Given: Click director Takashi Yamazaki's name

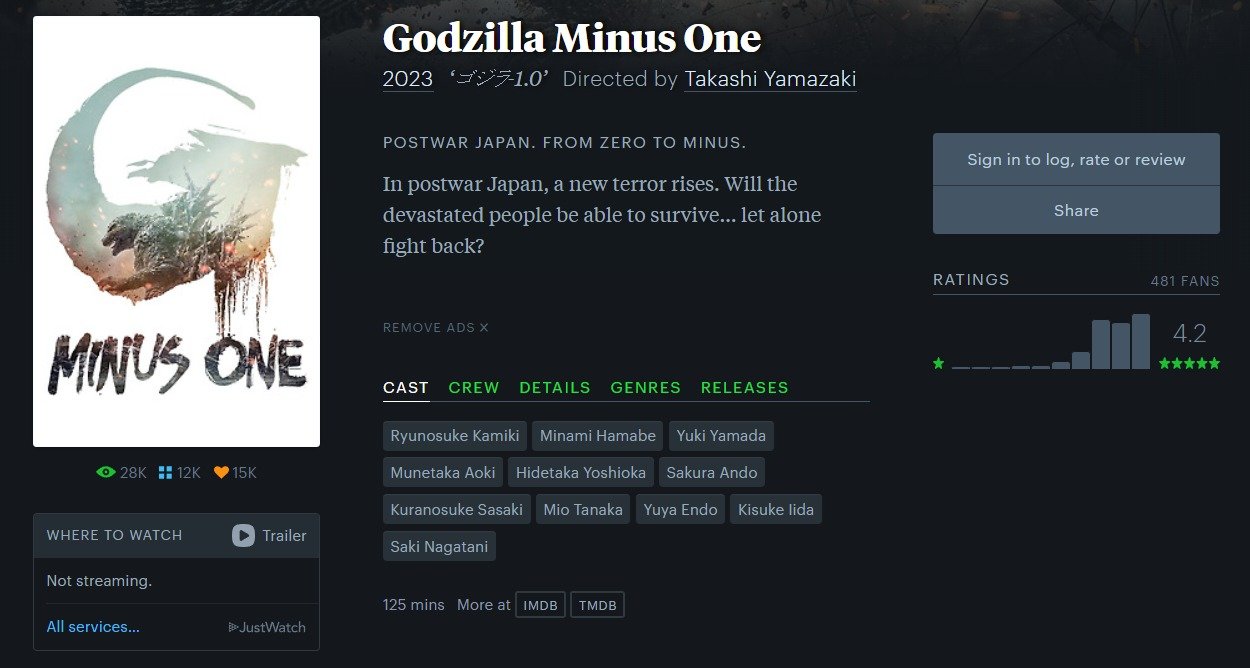Looking at the screenshot, I should point(770,79).
